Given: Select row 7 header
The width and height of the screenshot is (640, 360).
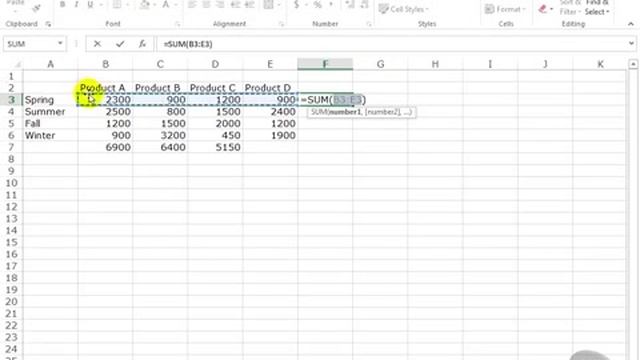Looking at the screenshot, I should 11,147.
